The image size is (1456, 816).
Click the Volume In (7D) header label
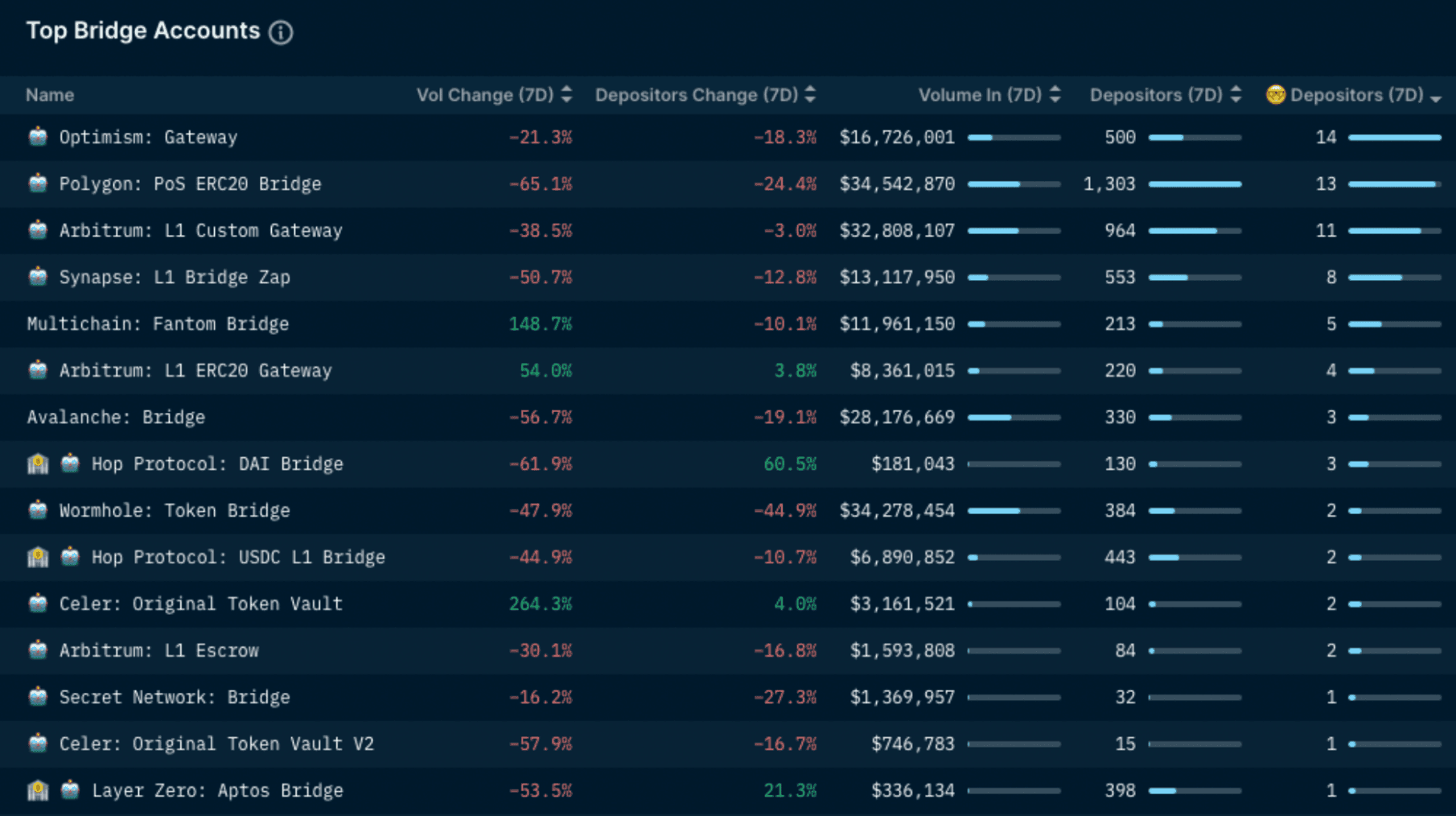click(980, 95)
